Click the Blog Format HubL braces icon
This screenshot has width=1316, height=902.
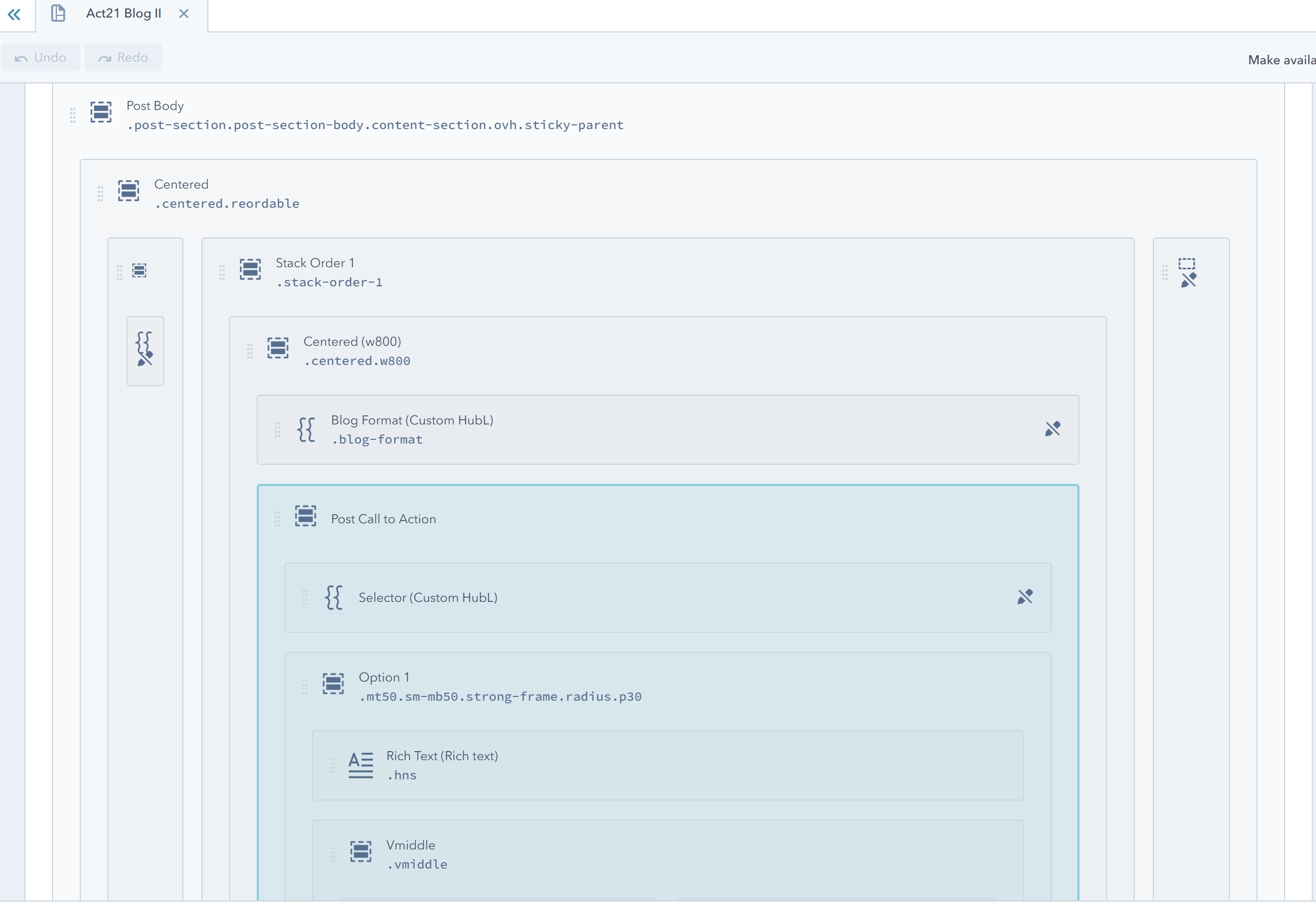coord(306,430)
